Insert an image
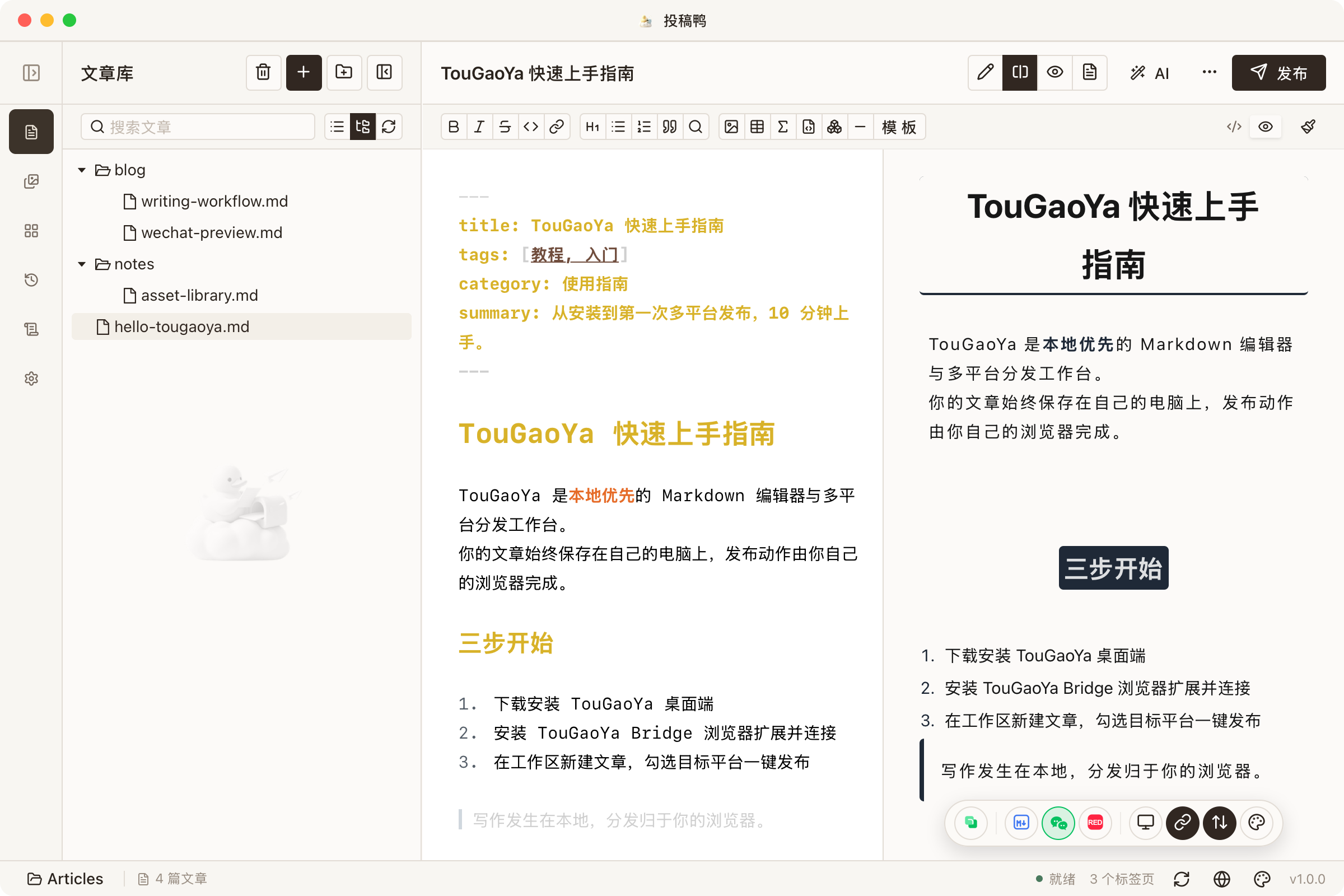Image resolution: width=1344 pixels, height=896 pixels. tap(731, 127)
